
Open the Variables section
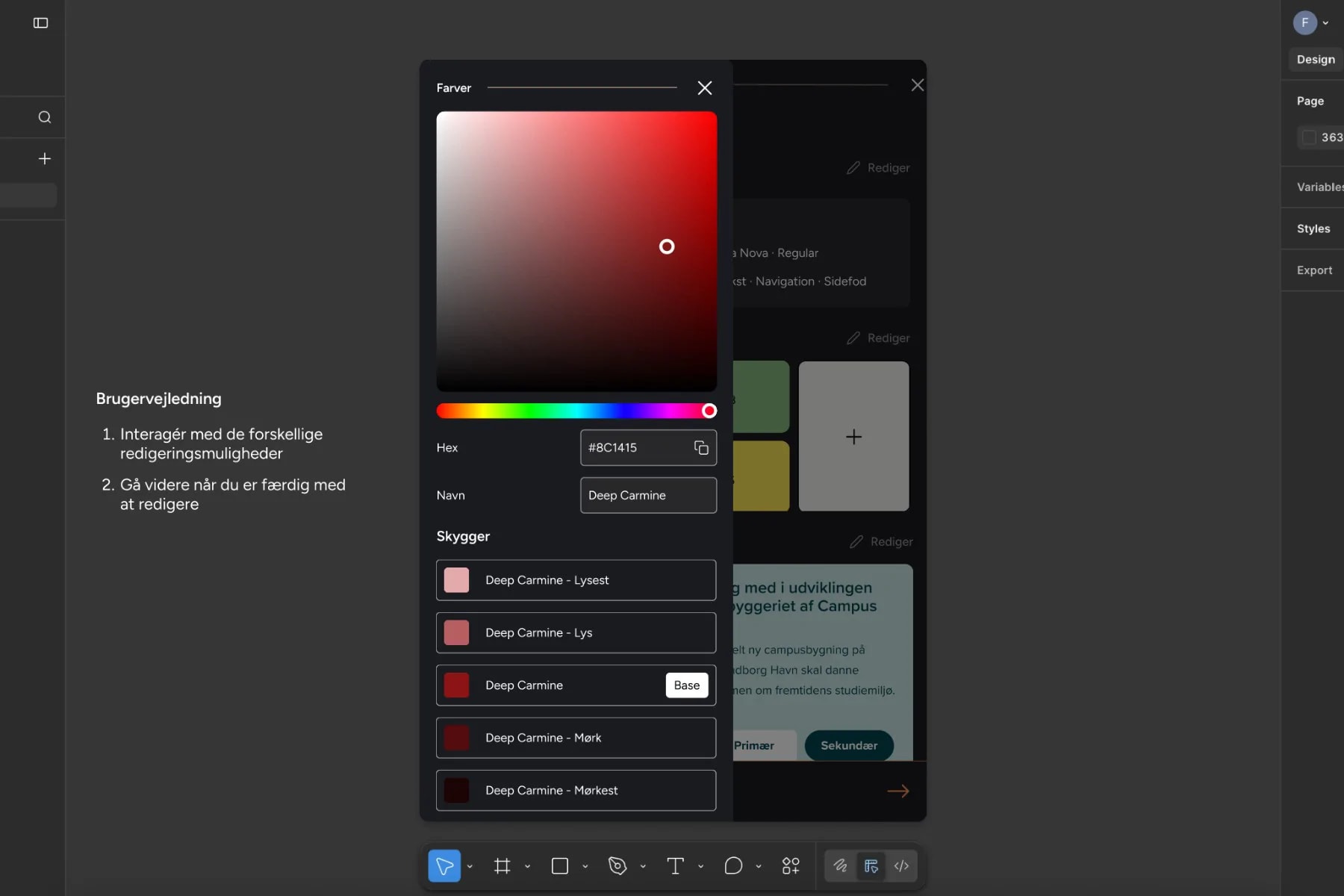point(1320,187)
